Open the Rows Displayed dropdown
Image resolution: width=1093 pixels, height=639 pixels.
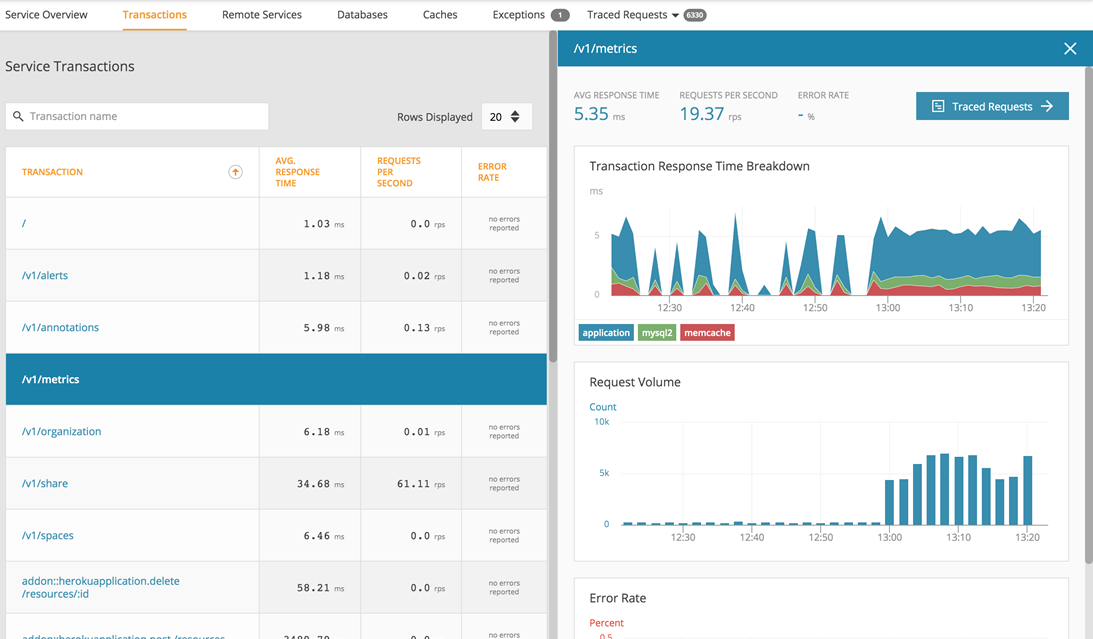click(x=506, y=117)
